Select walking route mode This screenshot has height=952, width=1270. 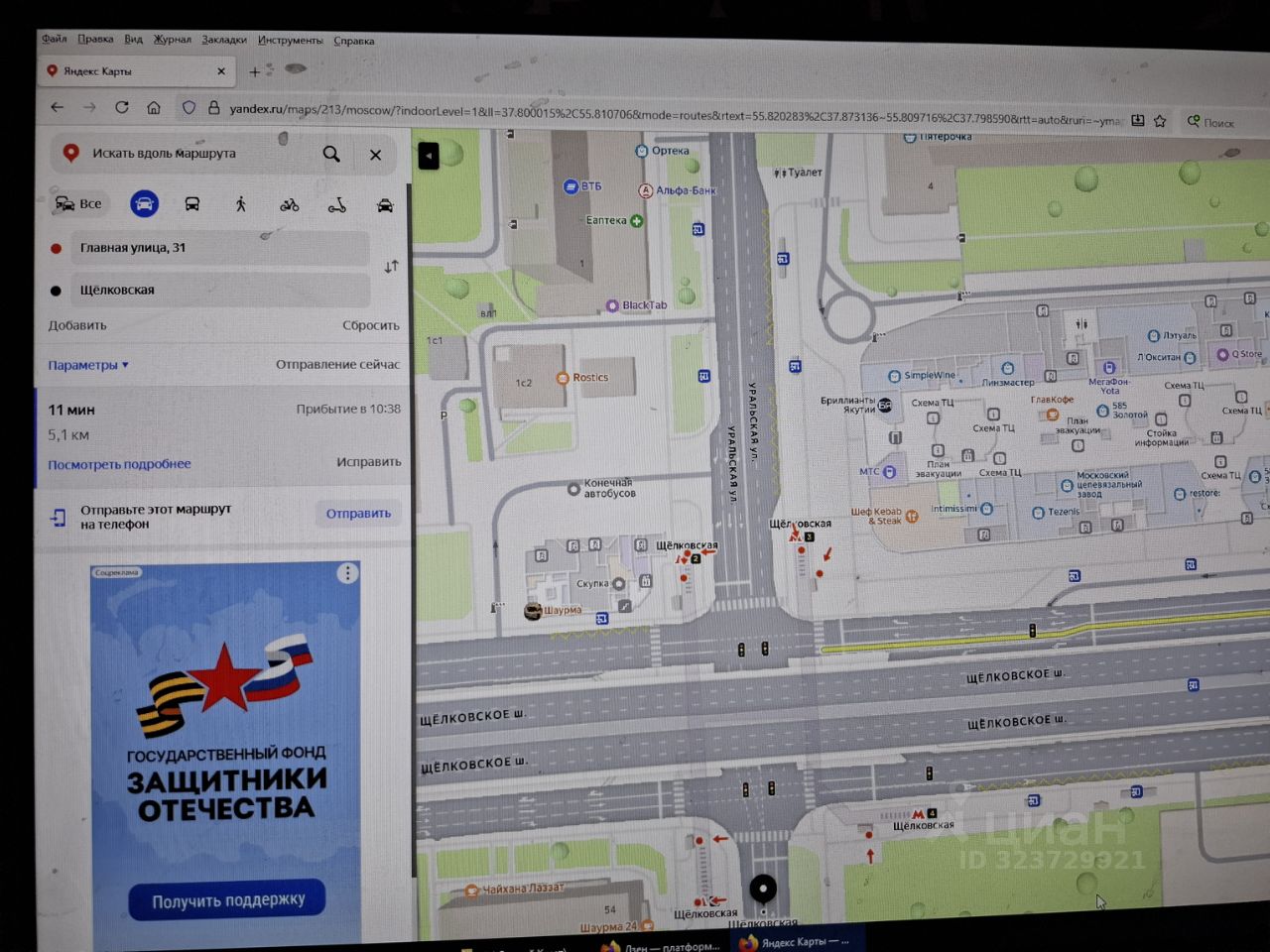click(240, 204)
